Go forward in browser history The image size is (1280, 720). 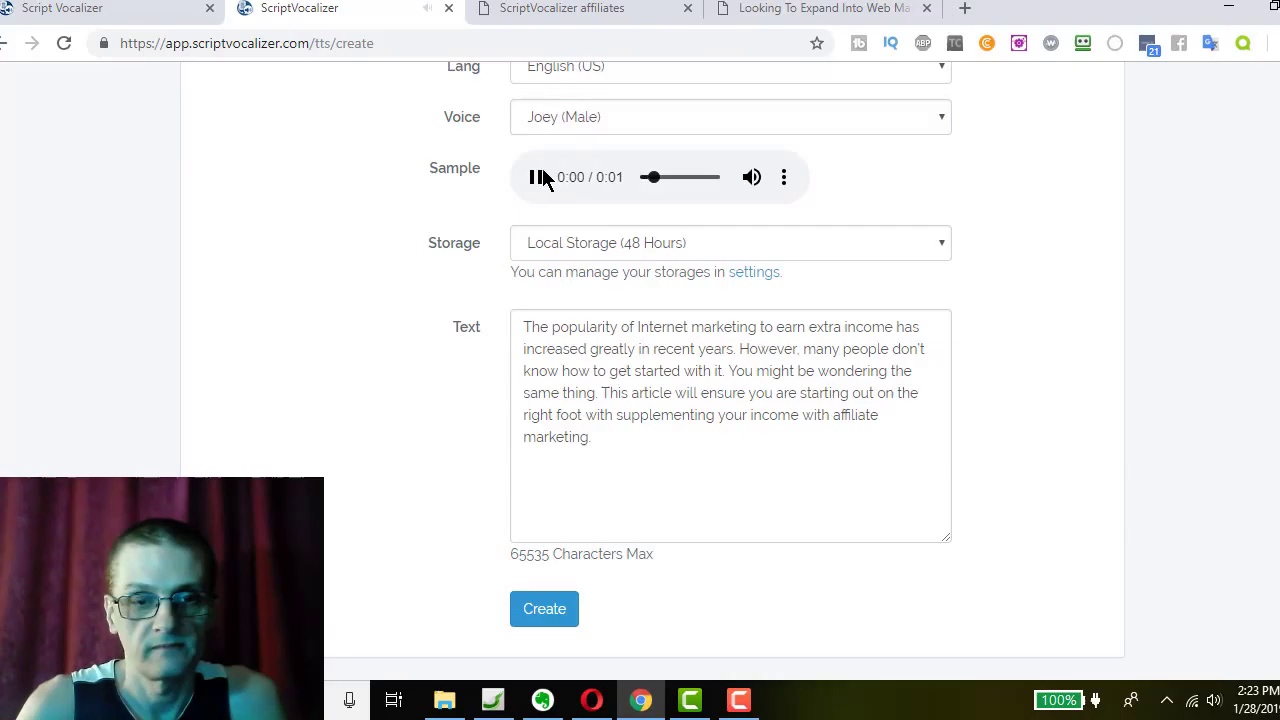coord(32,43)
